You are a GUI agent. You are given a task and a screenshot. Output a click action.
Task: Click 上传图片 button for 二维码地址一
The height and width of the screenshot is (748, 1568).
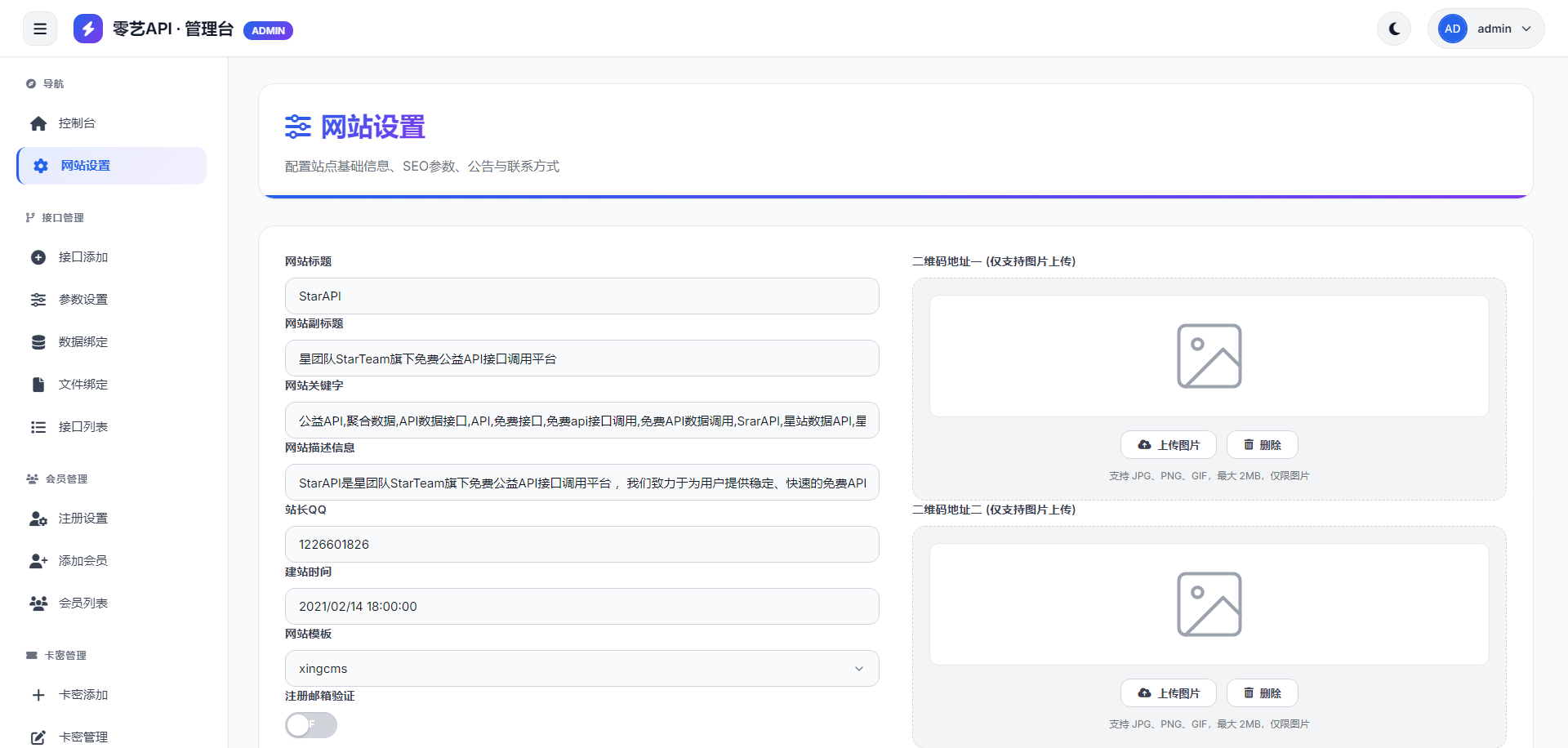pyautogui.click(x=1168, y=445)
